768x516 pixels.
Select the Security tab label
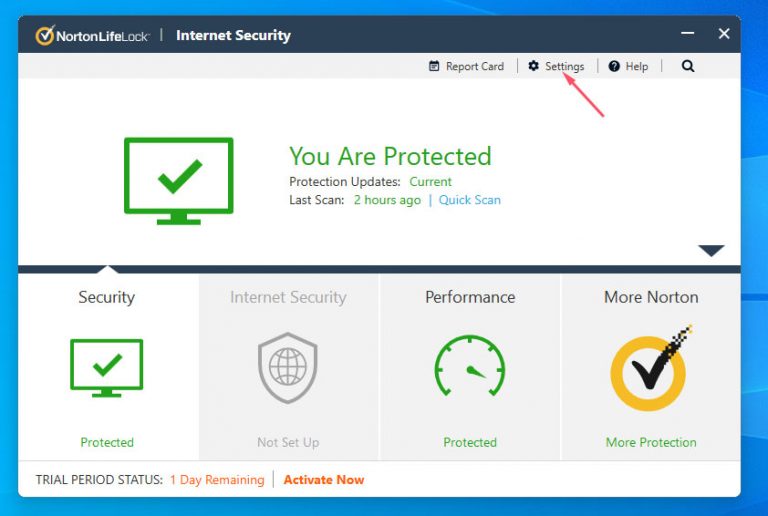pos(106,297)
